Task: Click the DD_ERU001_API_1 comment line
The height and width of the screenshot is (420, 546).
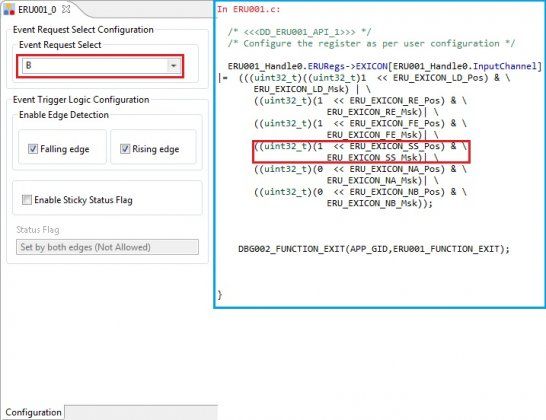Action: coord(299,32)
